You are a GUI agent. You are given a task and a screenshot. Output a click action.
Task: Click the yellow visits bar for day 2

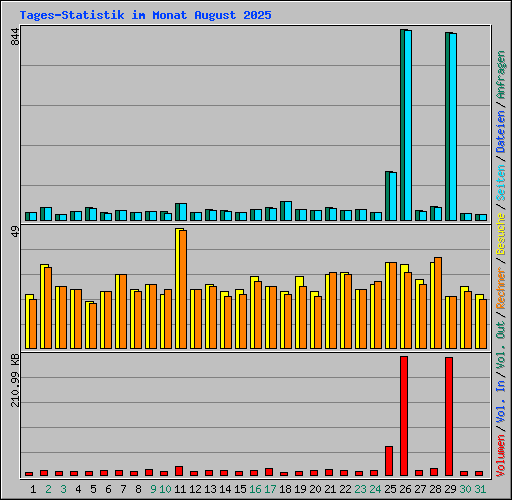43,307
